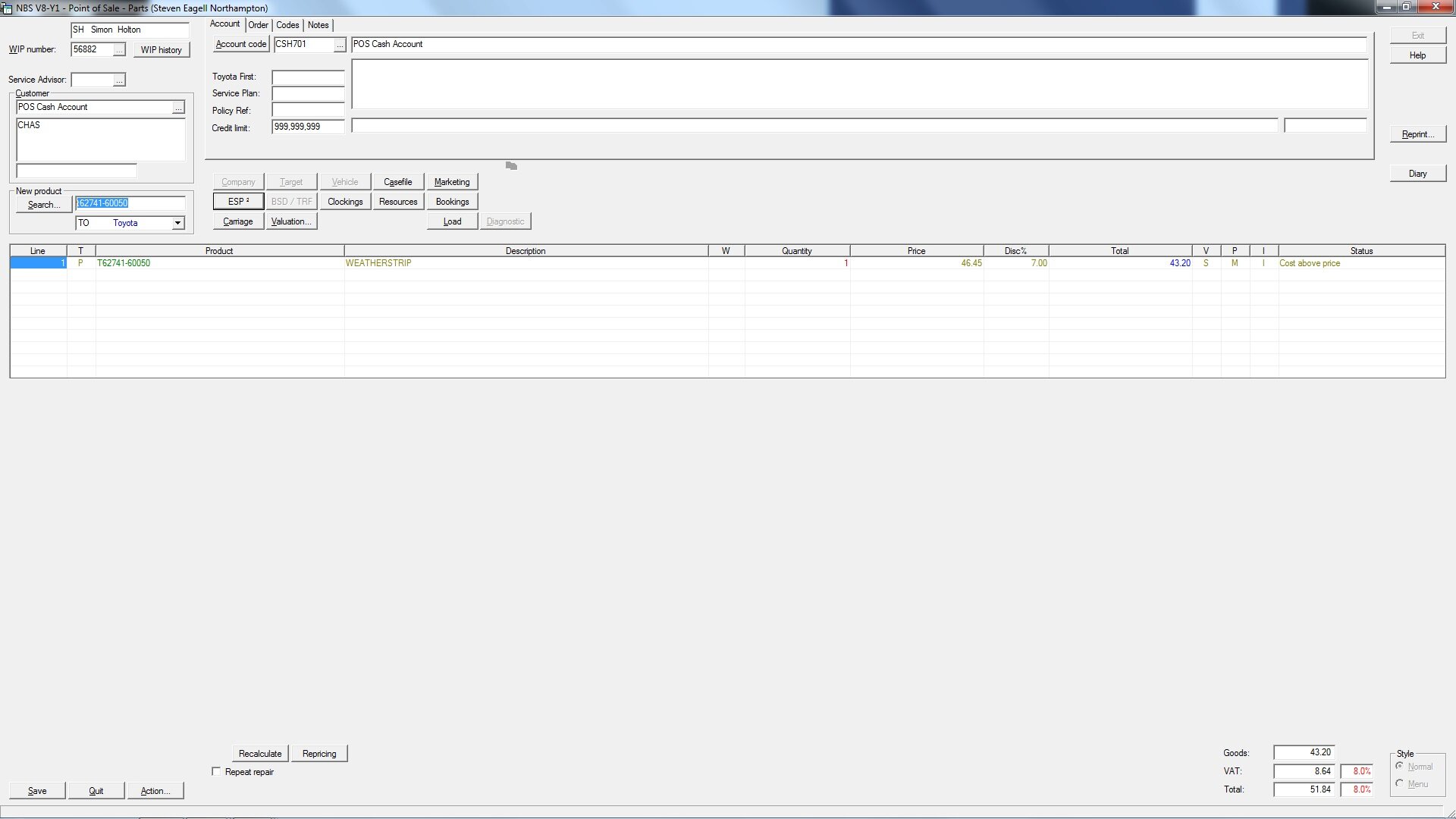Open WIP number lookup ellipsis button
This screenshot has width=1456, height=819.
(x=119, y=50)
